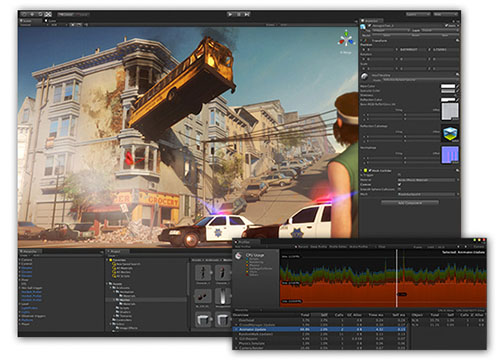Click the CPU Usage icon in Profiler
500x364 pixels.
click(x=238, y=256)
